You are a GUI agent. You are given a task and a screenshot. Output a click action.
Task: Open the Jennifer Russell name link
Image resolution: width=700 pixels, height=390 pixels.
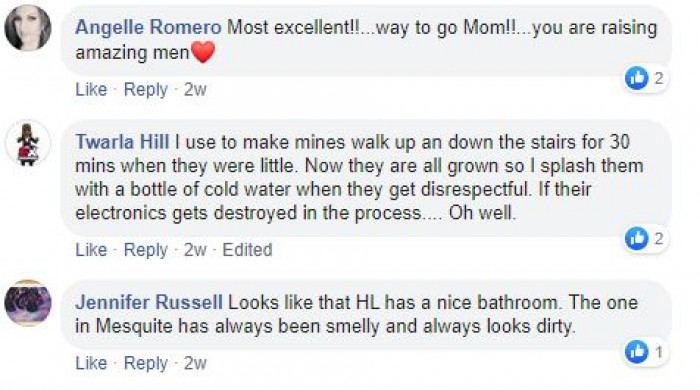tap(149, 303)
